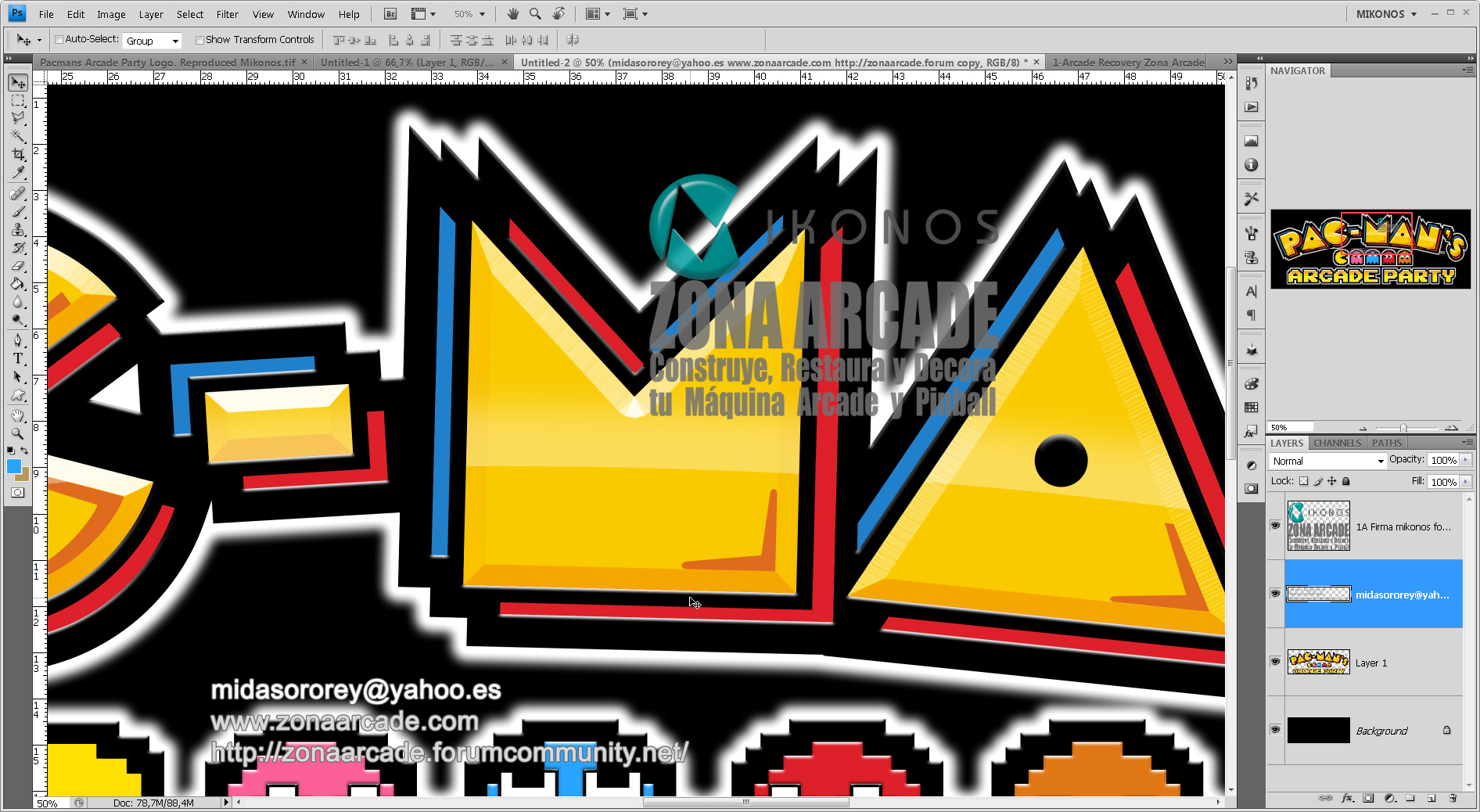
Task: Select the Hand tool
Action: (x=17, y=415)
